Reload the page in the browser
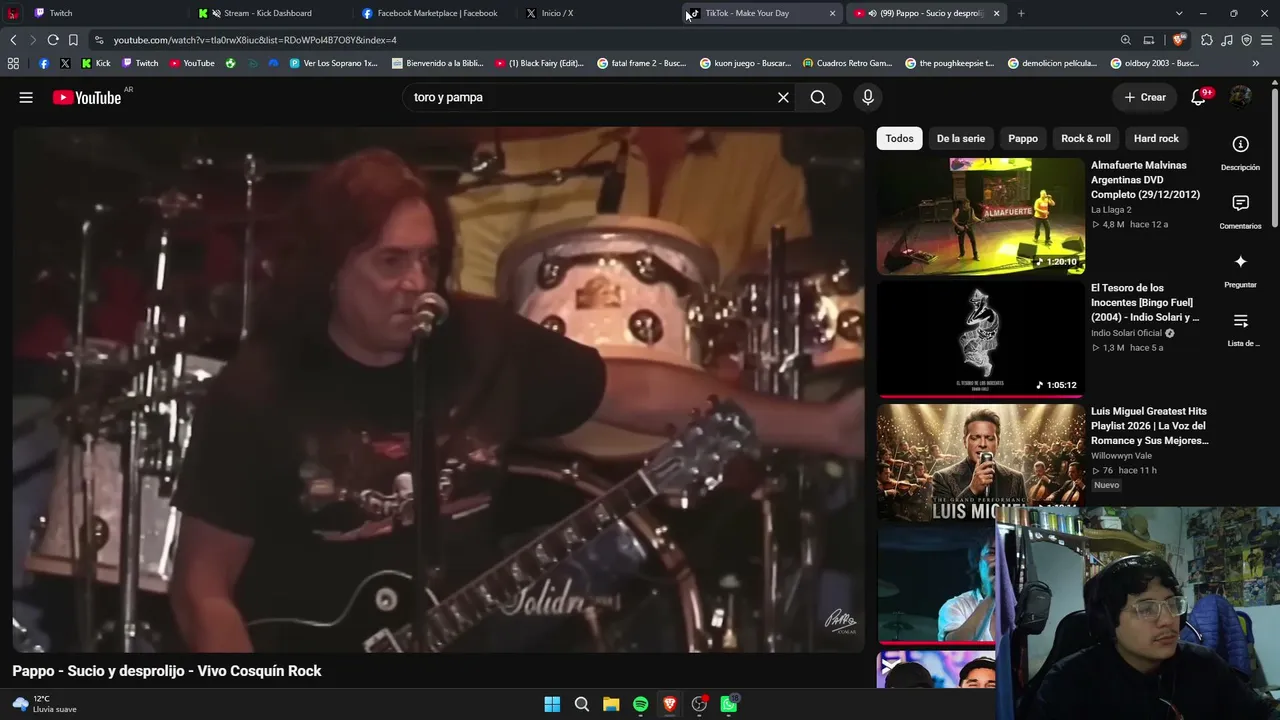The image size is (1280, 720). [x=53, y=40]
